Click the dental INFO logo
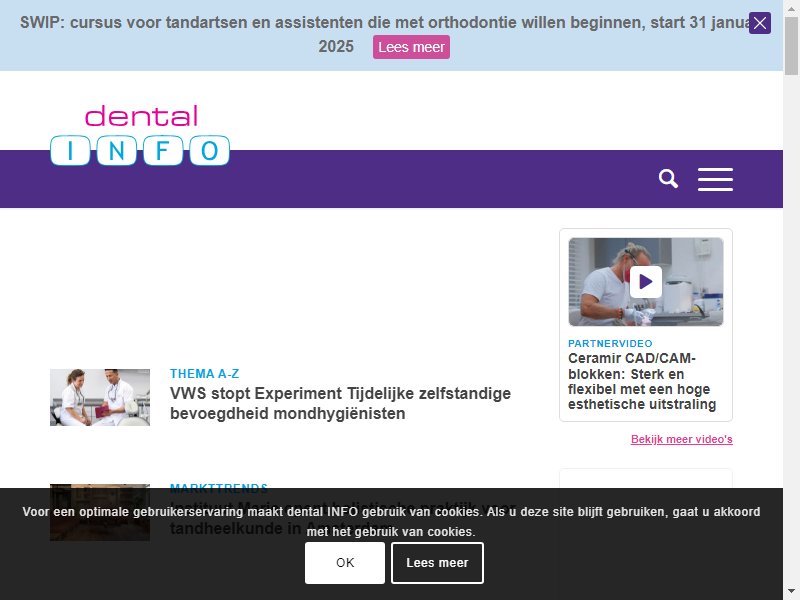The width and height of the screenshot is (800, 600). tap(140, 135)
